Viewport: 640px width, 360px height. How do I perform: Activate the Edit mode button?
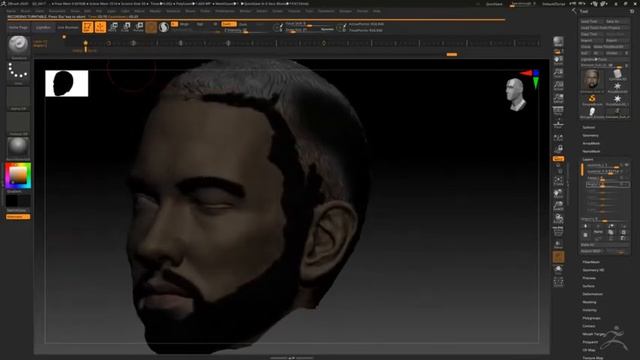(x=87, y=27)
